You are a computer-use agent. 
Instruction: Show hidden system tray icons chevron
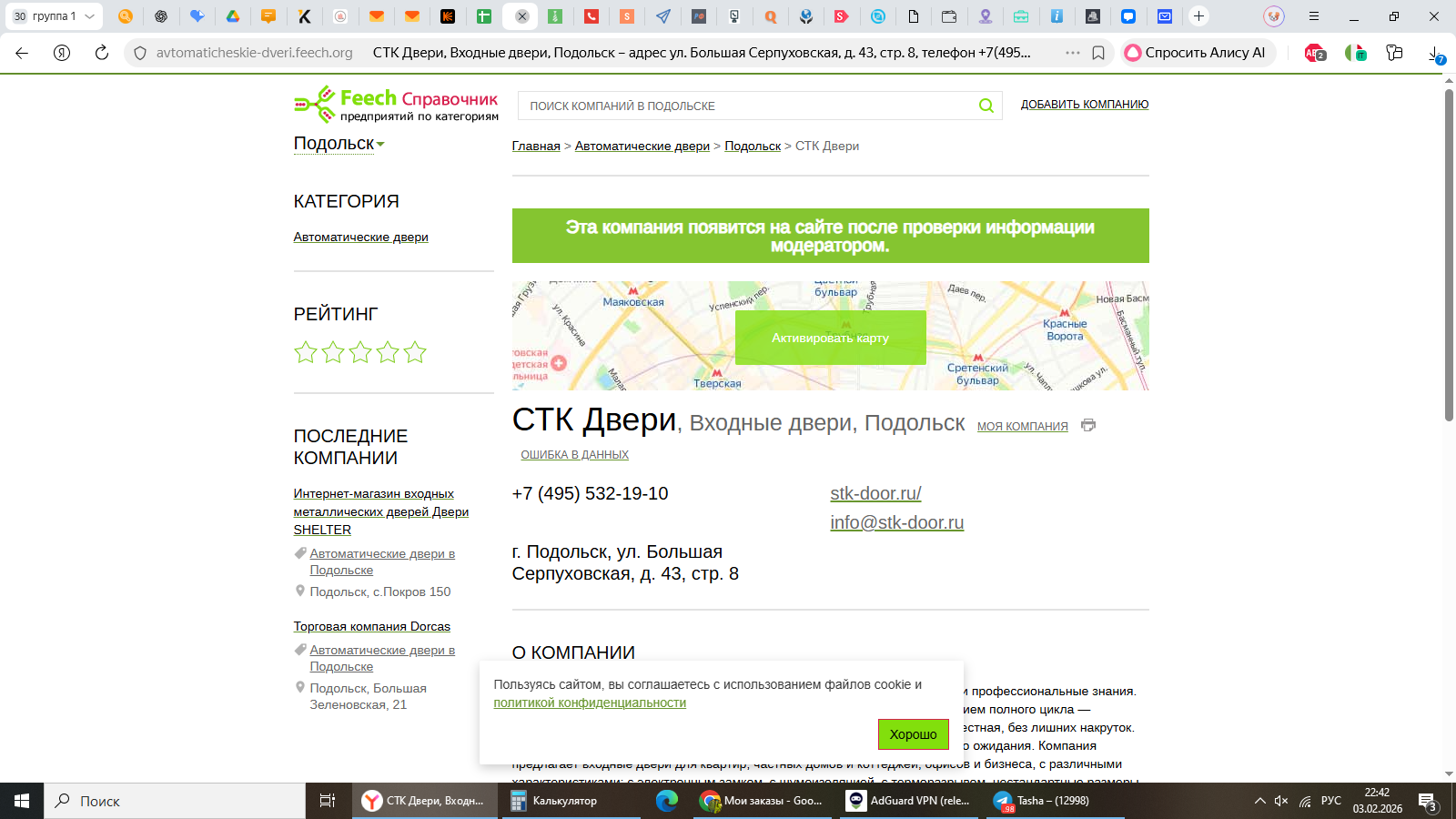coord(1259,801)
